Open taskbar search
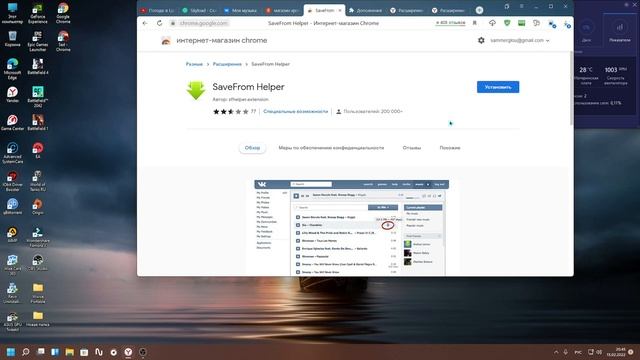This screenshot has height=360, width=640. click(26, 352)
